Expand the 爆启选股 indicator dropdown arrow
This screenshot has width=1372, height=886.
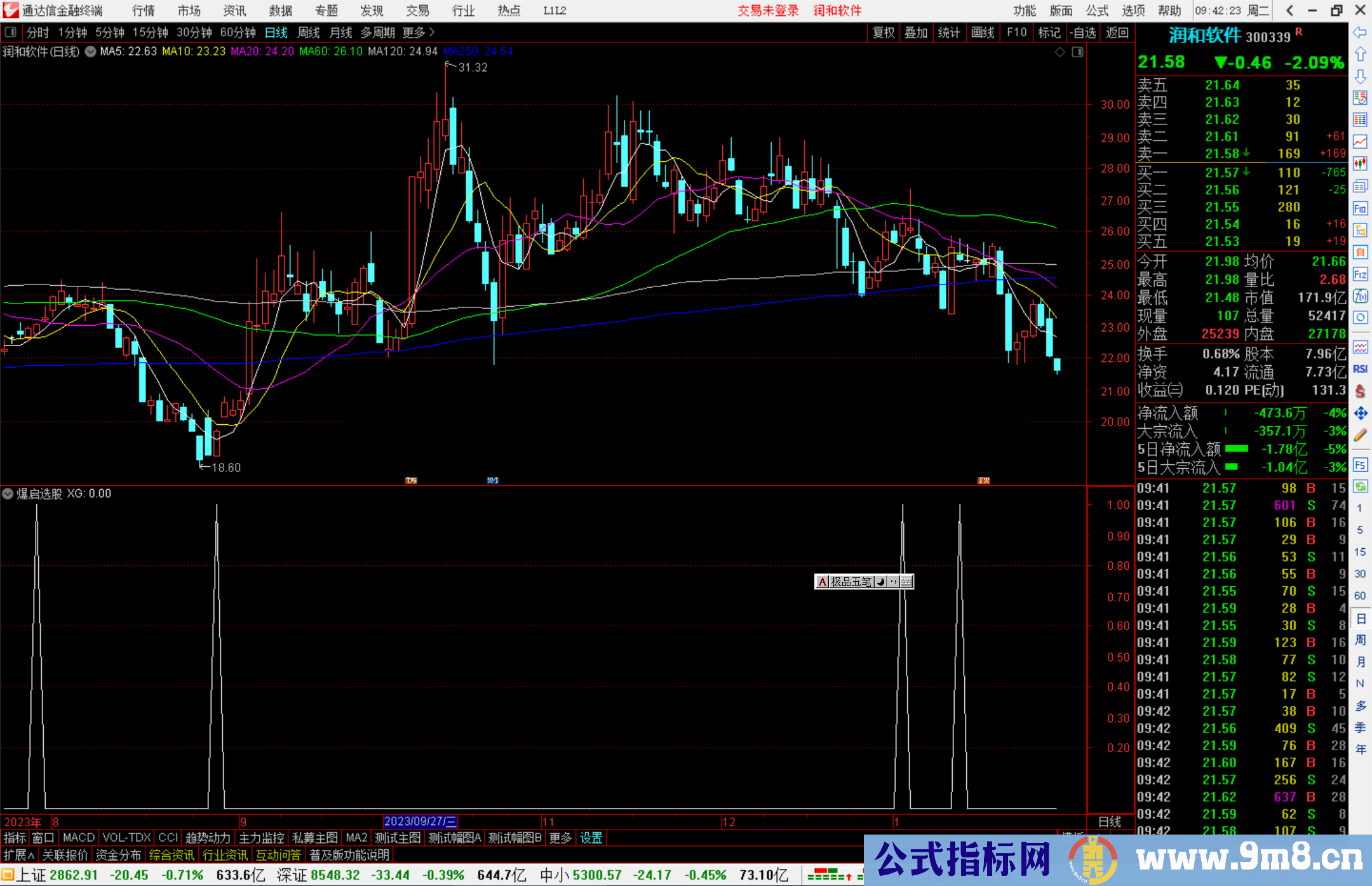(x=8, y=493)
